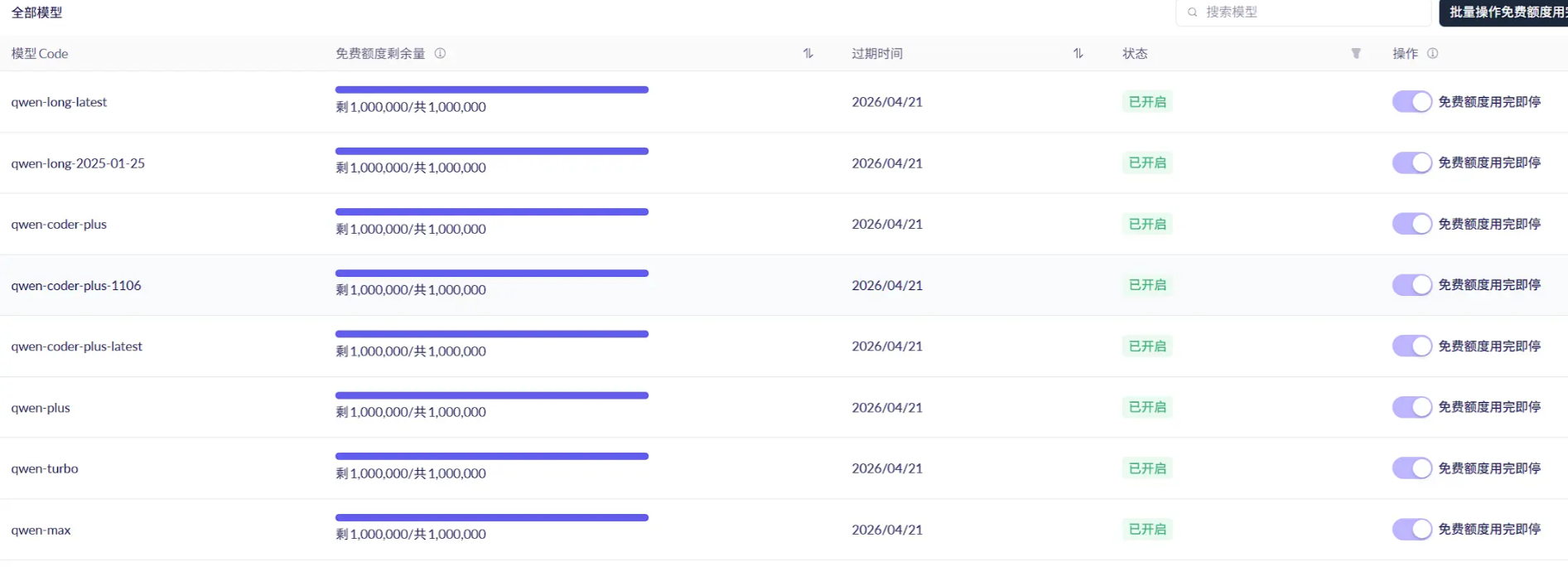The width and height of the screenshot is (1568, 567).
Task: Toggle 免费额度用完即停 for qwen-plus
Action: click(1411, 407)
